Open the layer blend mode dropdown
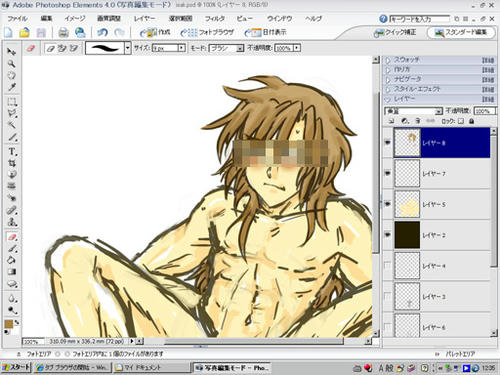The width and height of the screenshot is (500, 375). 413,111
